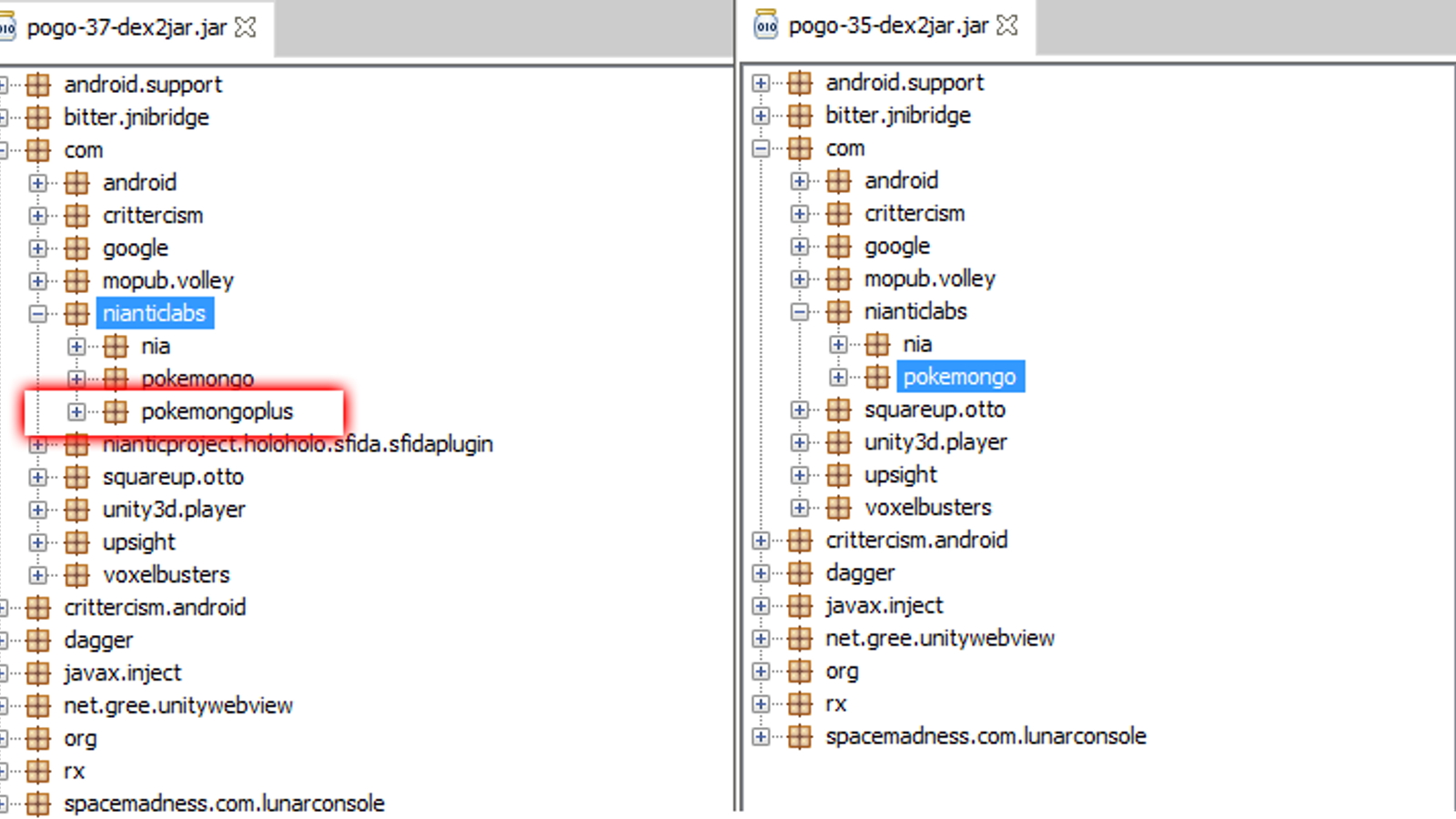Expand spacemadness.com.lunarconsole node in pogo-35 pane

(761, 736)
